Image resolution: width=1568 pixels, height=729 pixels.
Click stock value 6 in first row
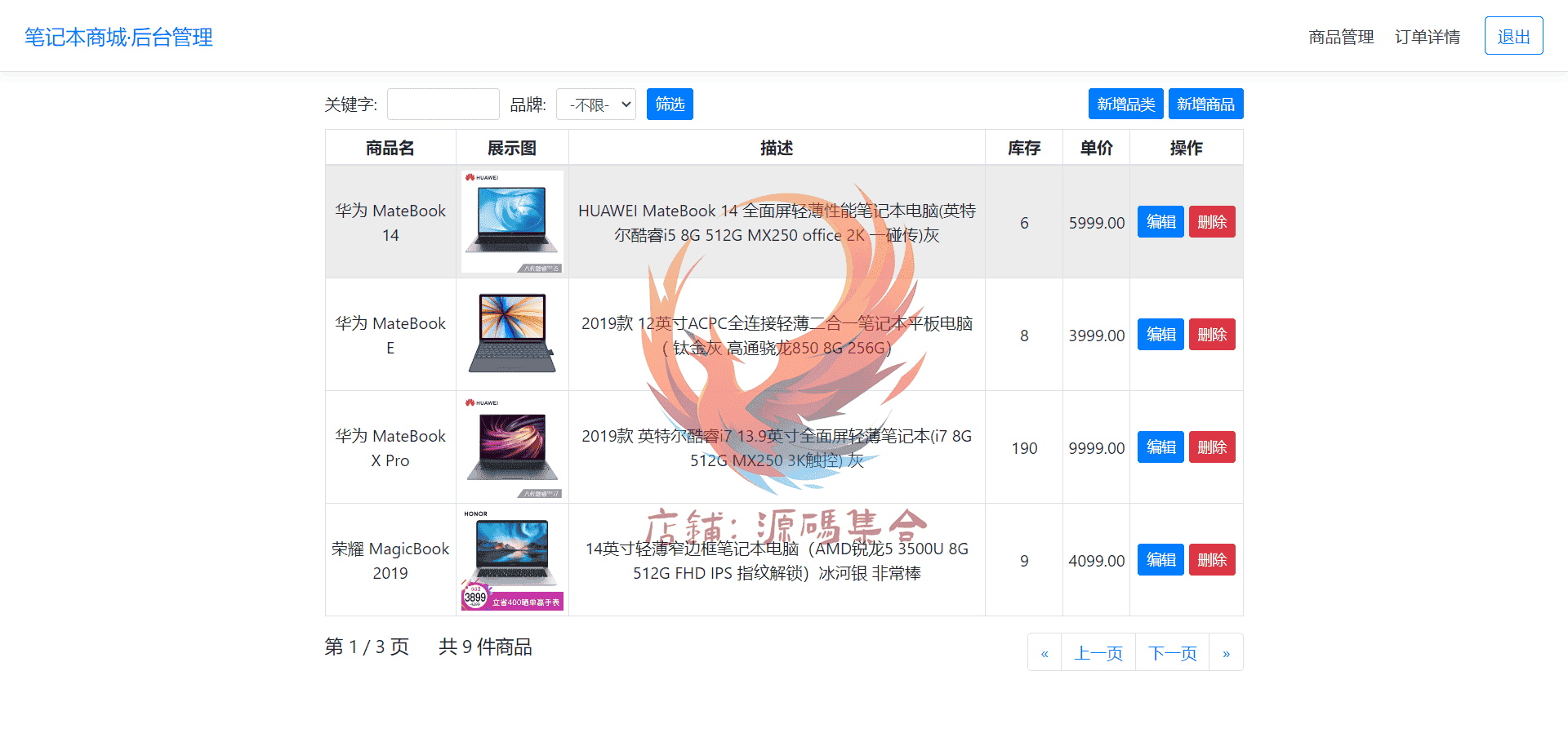pos(1024,223)
